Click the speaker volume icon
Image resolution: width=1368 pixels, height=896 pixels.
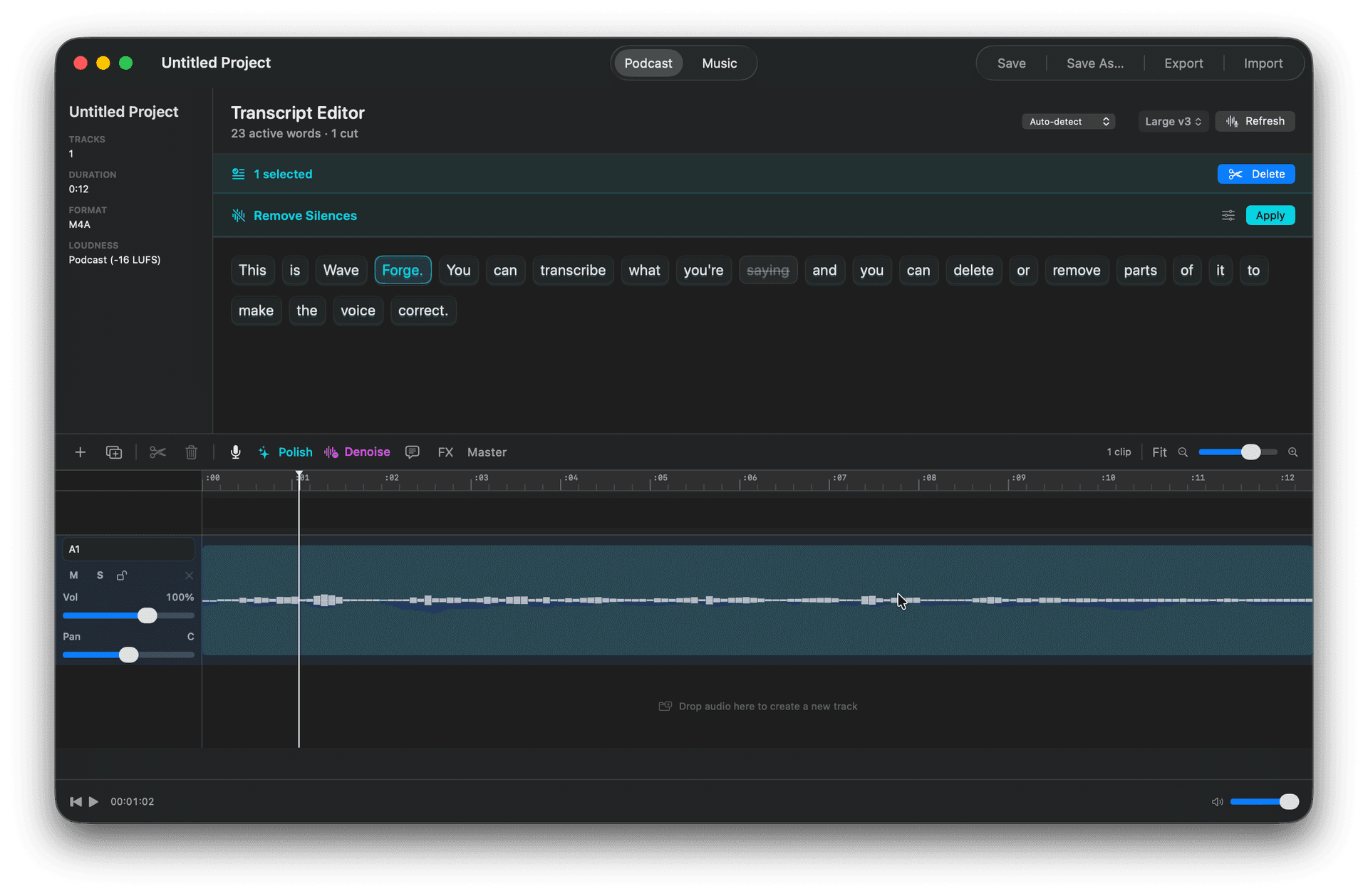pyautogui.click(x=1217, y=802)
